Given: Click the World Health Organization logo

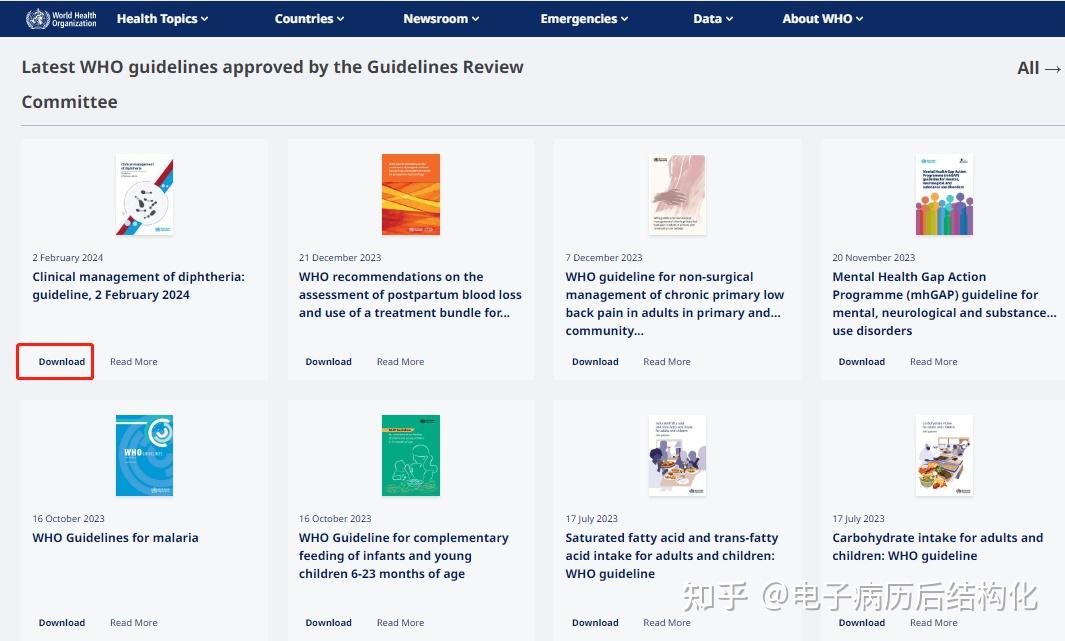Looking at the screenshot, I should pos(61,19).
